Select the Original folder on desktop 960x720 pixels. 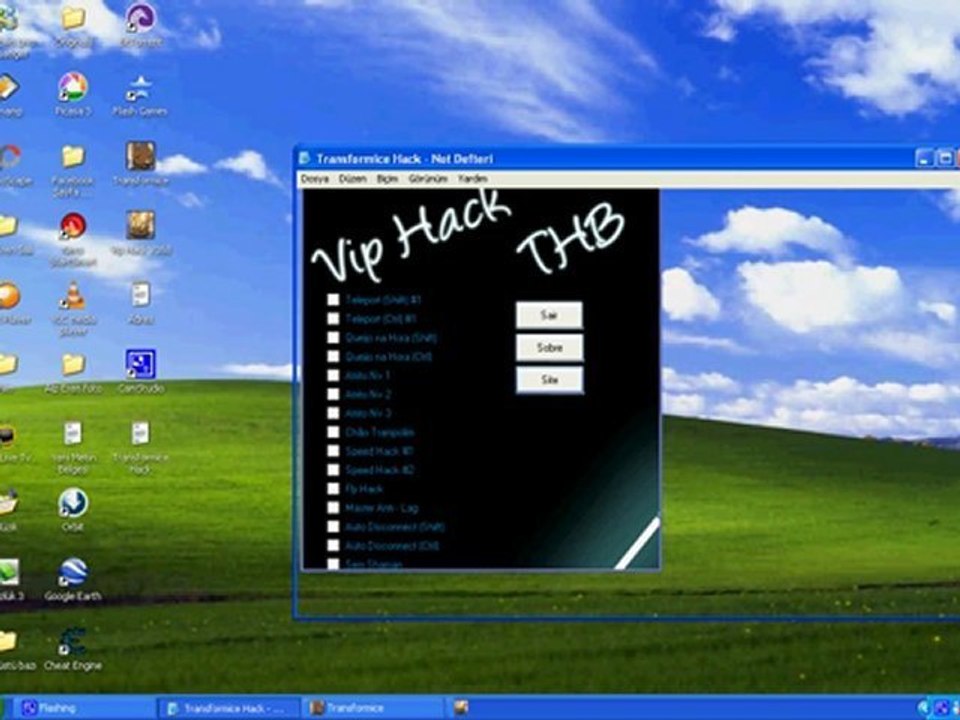click(x=73, y=25)
